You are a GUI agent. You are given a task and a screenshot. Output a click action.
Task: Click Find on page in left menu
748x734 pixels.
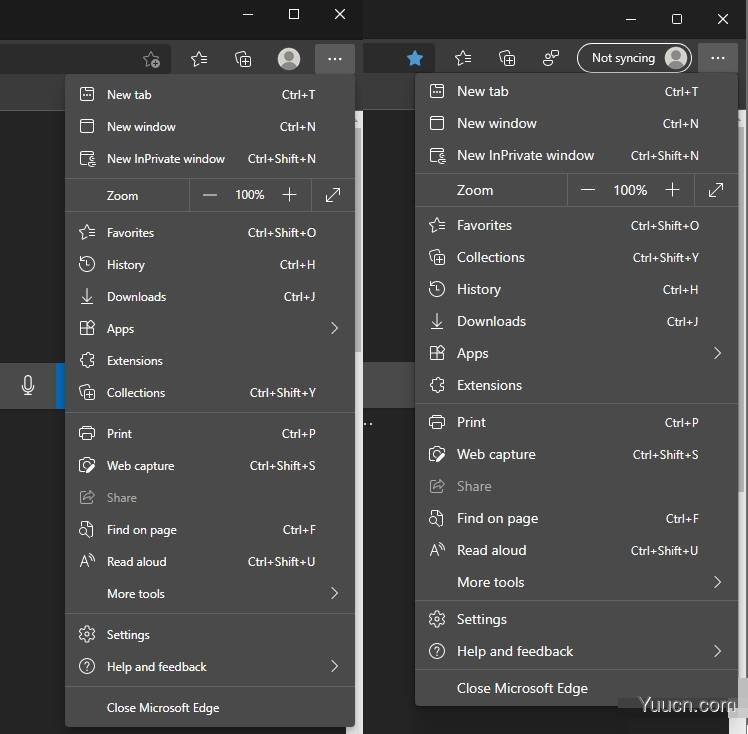click(x=210, y=529)
